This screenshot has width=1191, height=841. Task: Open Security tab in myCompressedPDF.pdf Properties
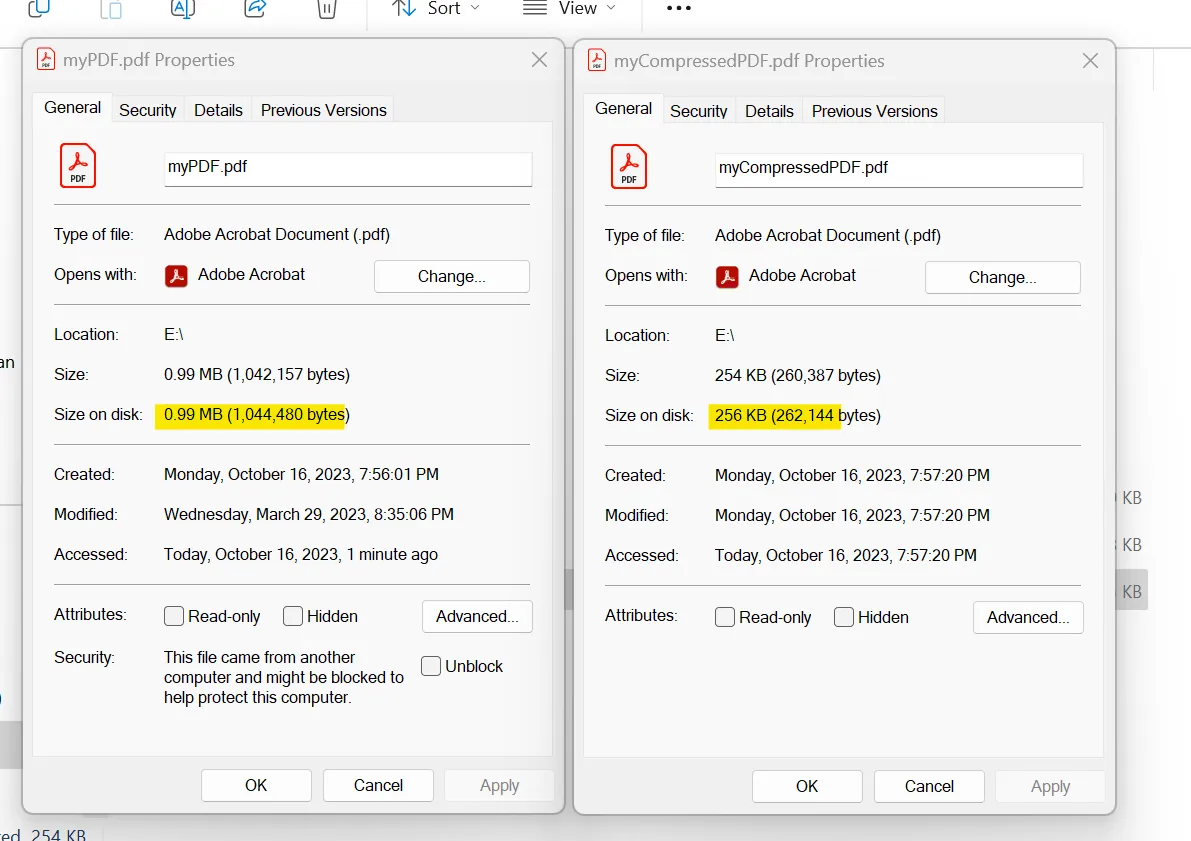698,111
